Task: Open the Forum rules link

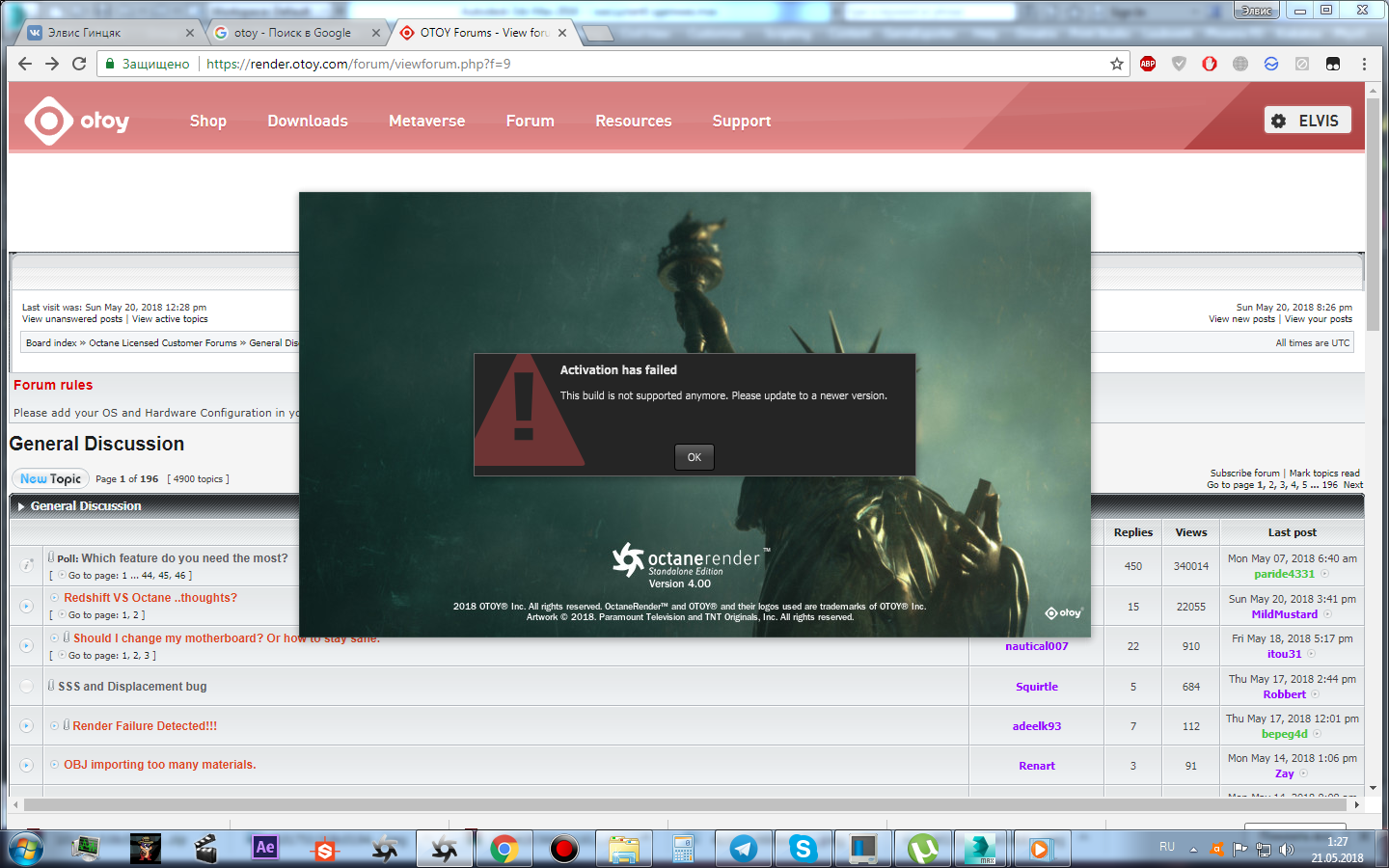Action: tap(53, 385)
